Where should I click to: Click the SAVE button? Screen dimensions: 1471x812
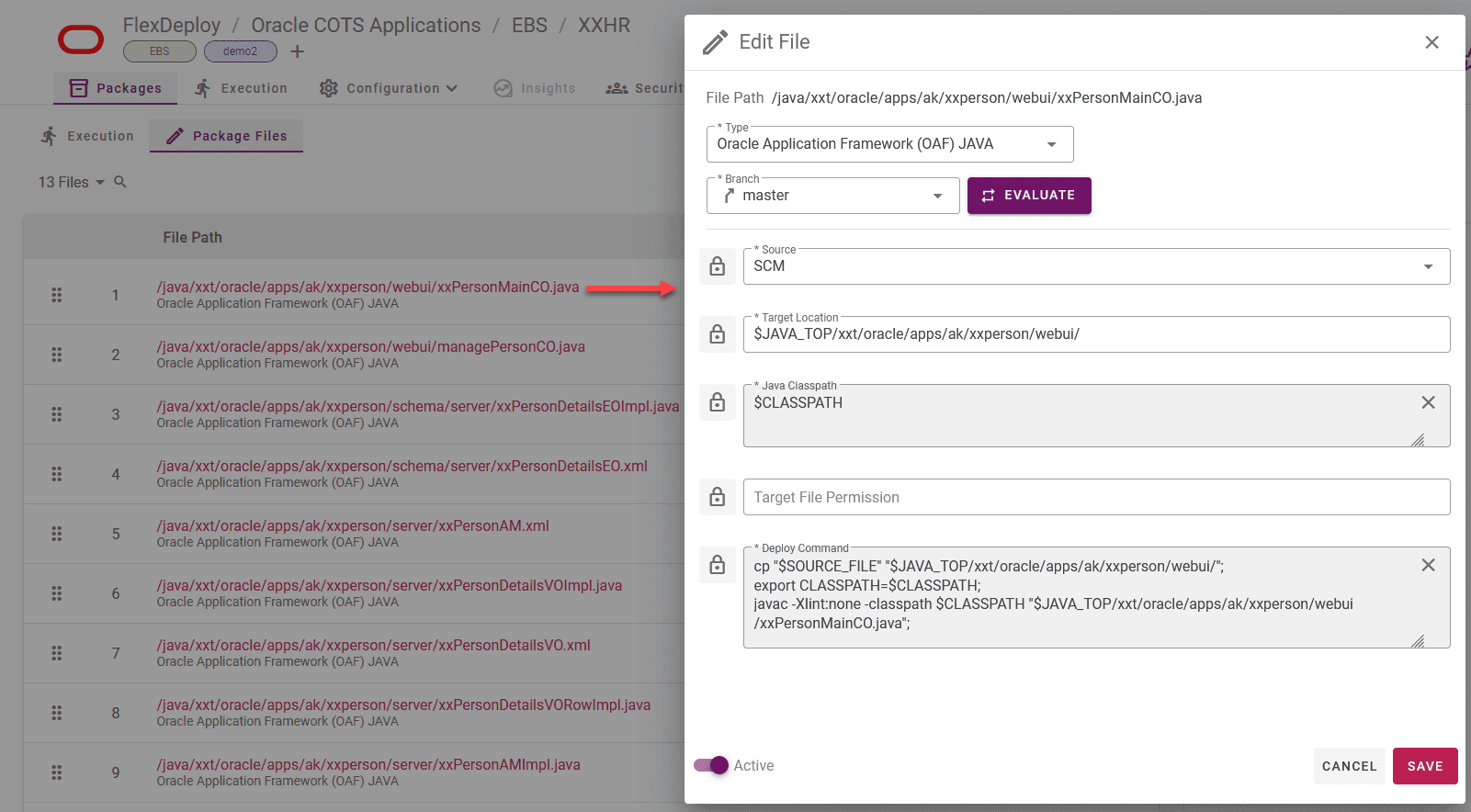[1425, 766]
